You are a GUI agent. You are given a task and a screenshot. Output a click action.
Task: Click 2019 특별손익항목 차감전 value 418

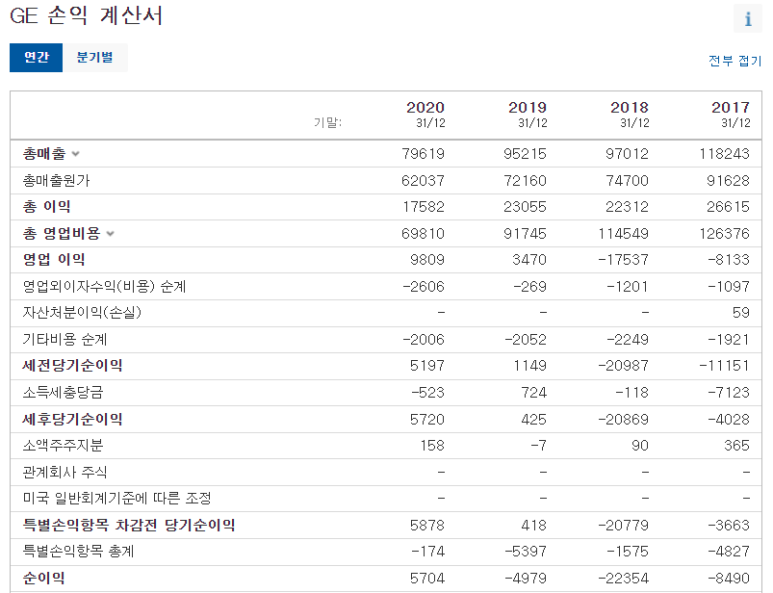pos(534,525)
